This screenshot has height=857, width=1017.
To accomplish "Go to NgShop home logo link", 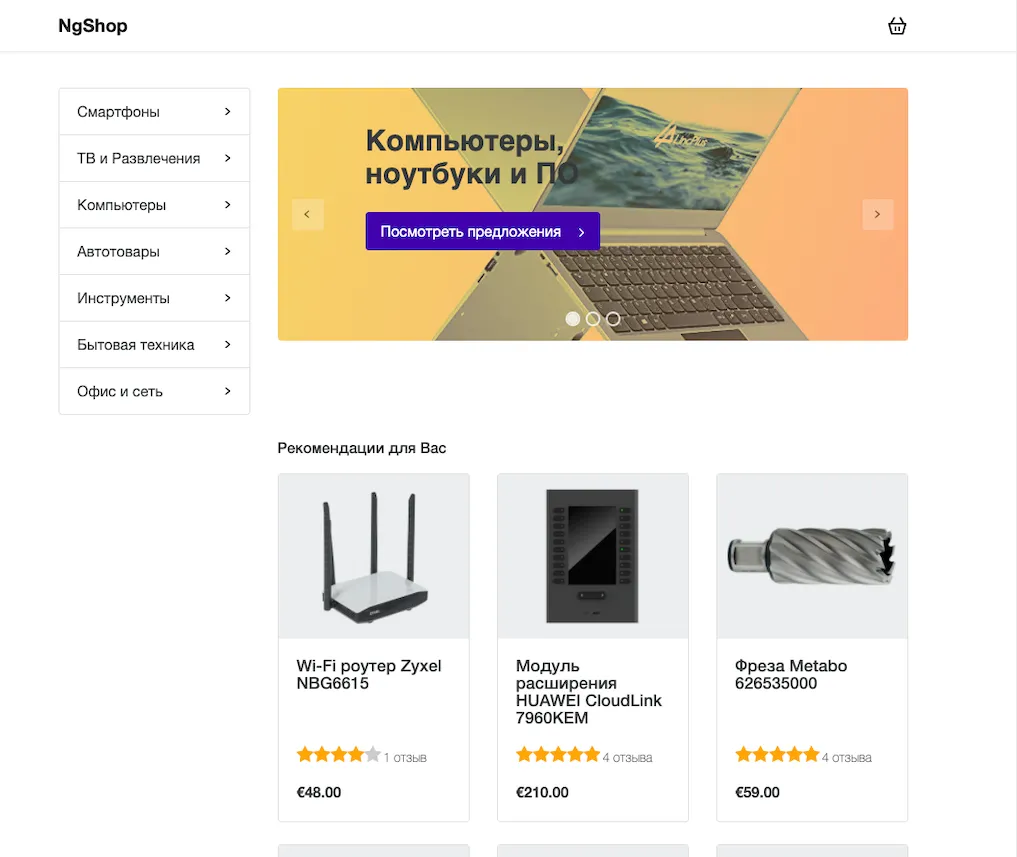I will 93,26.
